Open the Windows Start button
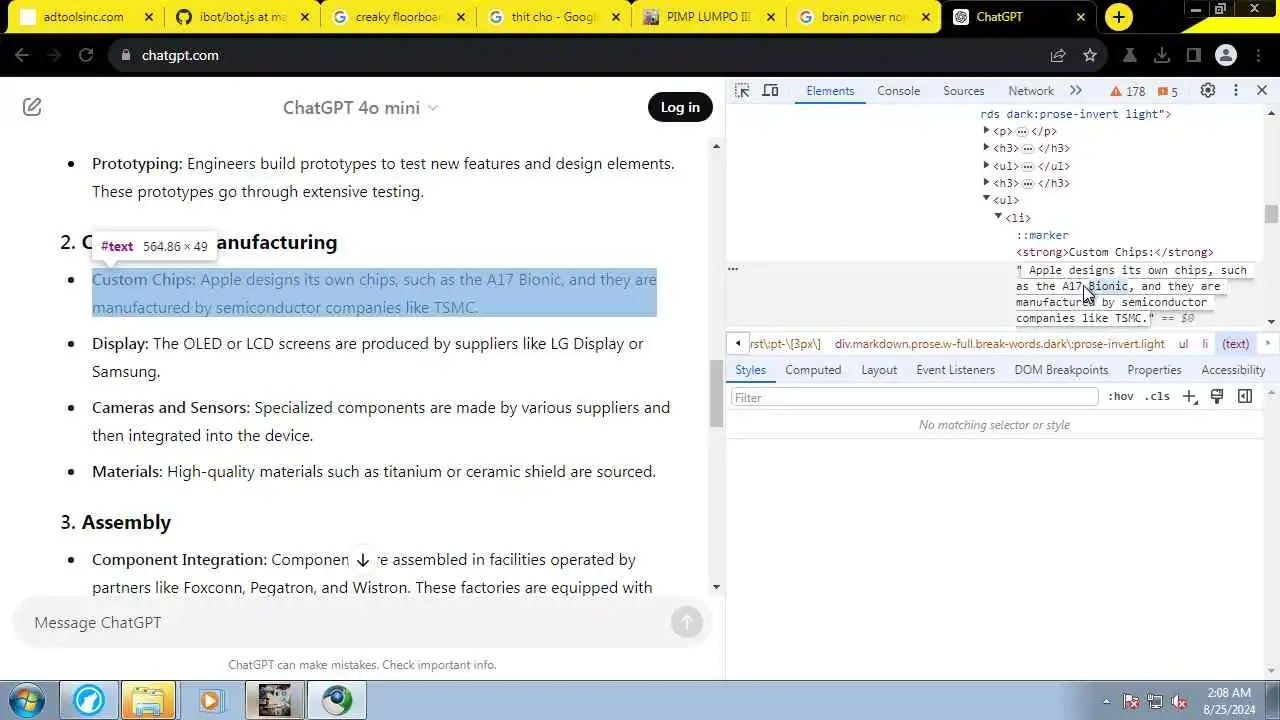Image resolution: width=1280 pixels, height=720 pixels. (27, 700)
